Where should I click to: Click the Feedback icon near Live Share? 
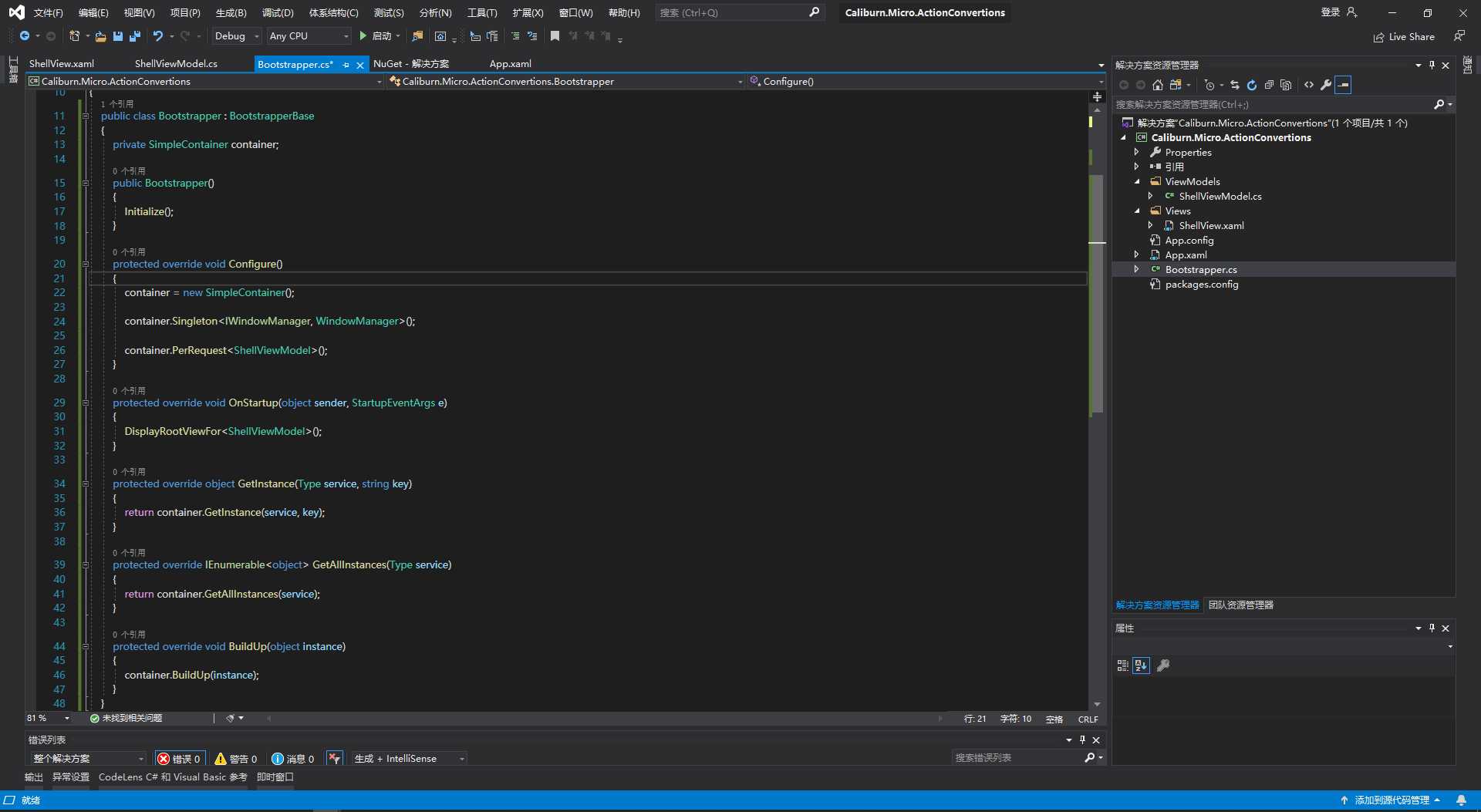tap(1459, 36)
